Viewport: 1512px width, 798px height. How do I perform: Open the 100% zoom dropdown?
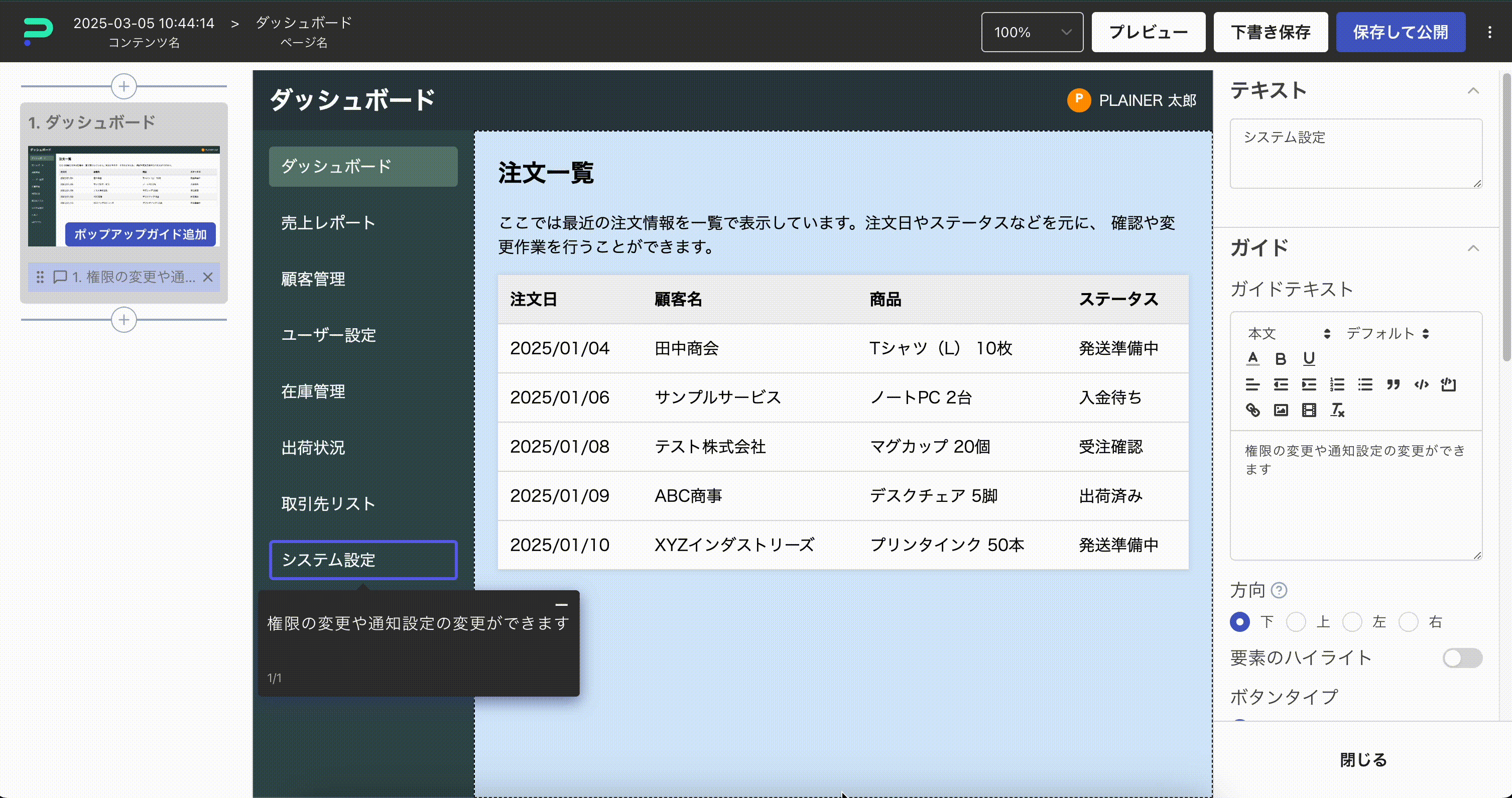pos(1032,32)
